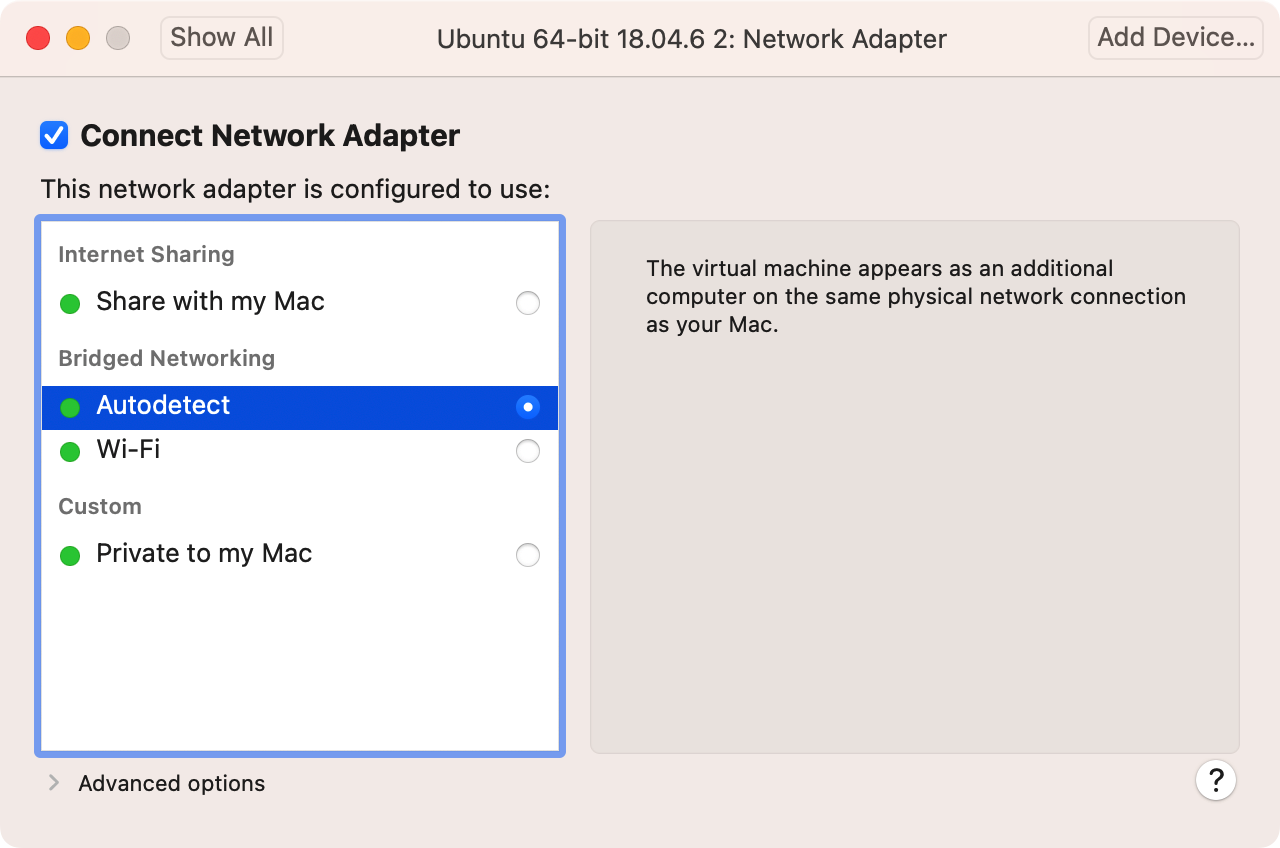The height and width of the screenshot is (848, 1280).
Task: Click the Private to my Mac entry
Action: point(204,554)
